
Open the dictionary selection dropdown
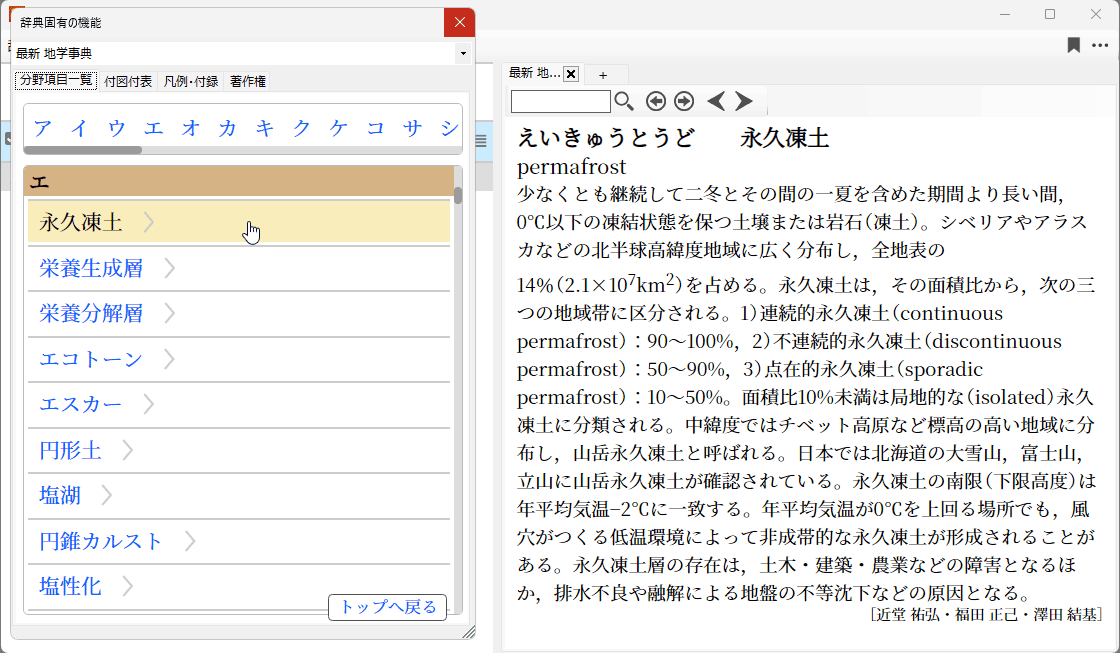462,53
